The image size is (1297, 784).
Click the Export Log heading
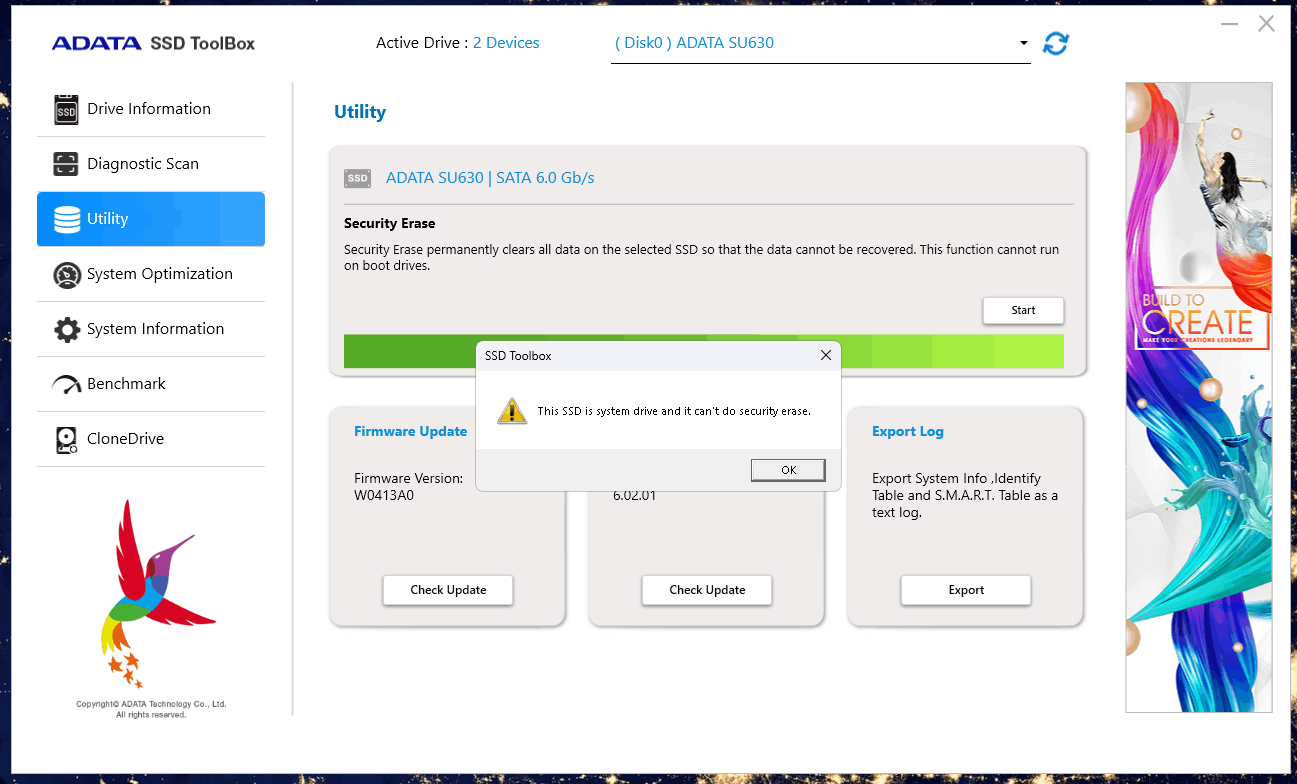[x=907, y=431]
